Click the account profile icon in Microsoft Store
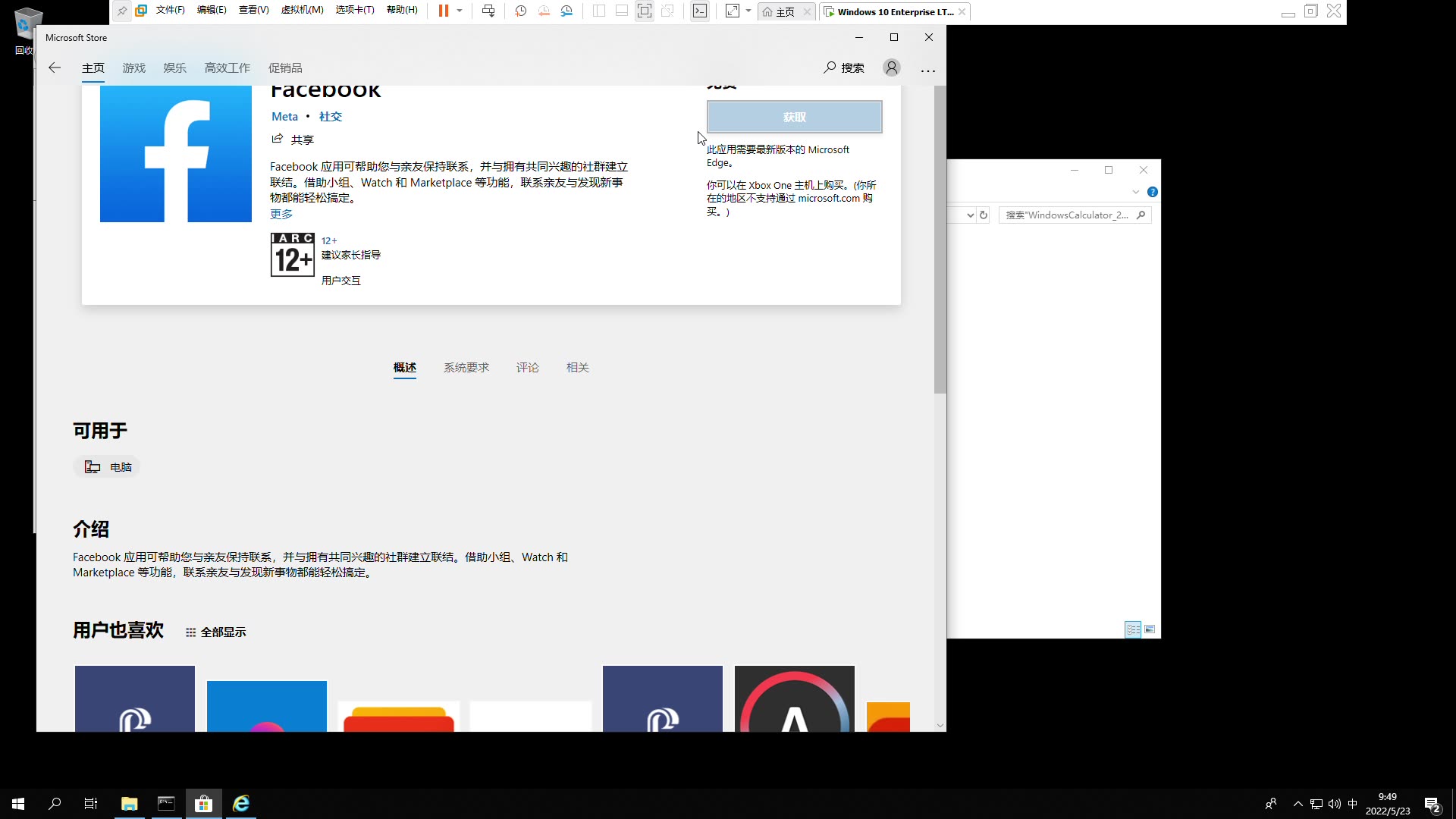The height and width of the screenshot is (819, 1456). tap(891, 67)
